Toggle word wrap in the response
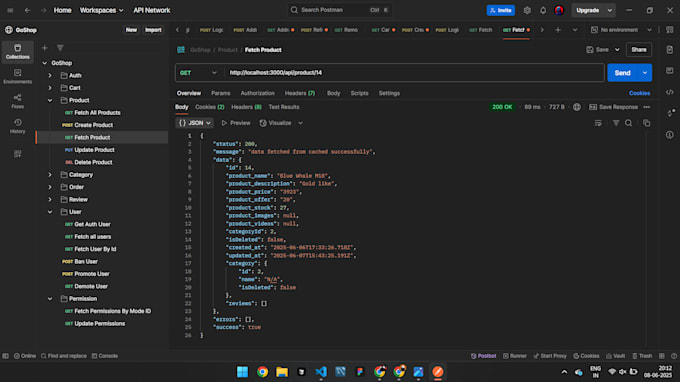680x382 pixels. (598, 123)
